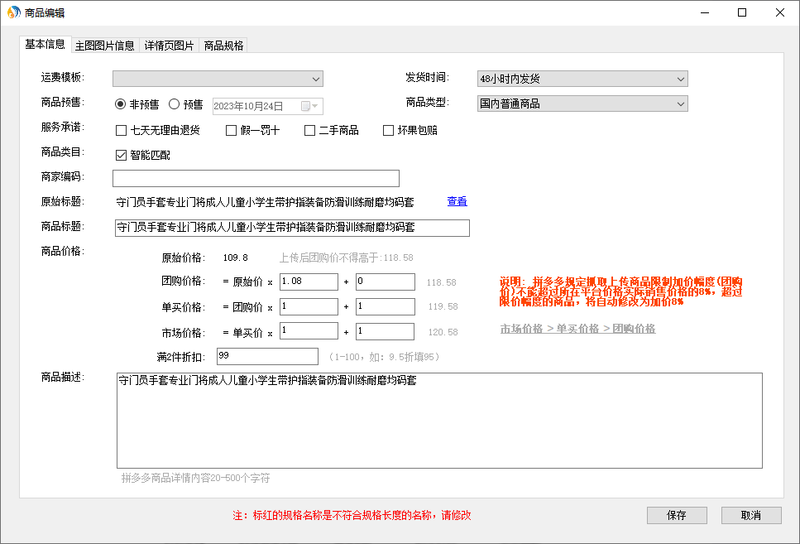The width and height of the screenshot is (800, 544).
Task: Click the hint 拼多多商品详情内容20-500个字符
Action: [195, 478]
